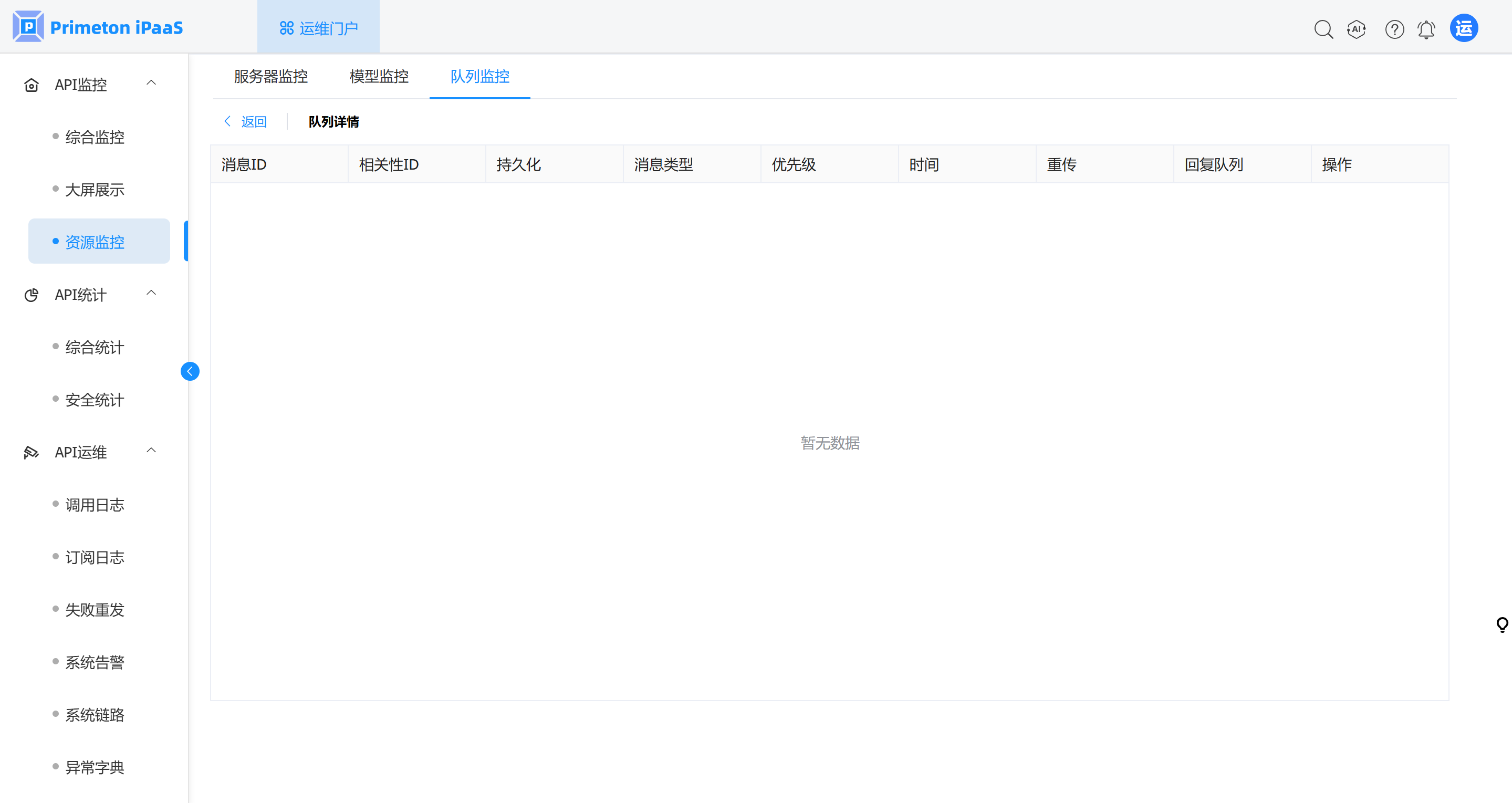Switch to the 模型监控 tab
The image size is (1512, 803).
tap(379, 76)
